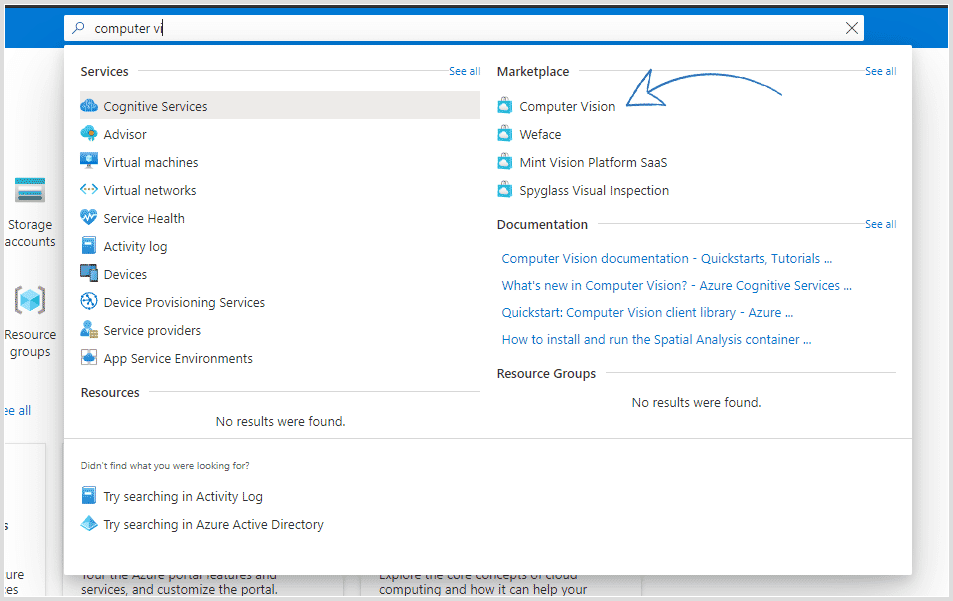Select Devices from Services
953x601 pixels.
pyautogui.click(x=125, y=274)
